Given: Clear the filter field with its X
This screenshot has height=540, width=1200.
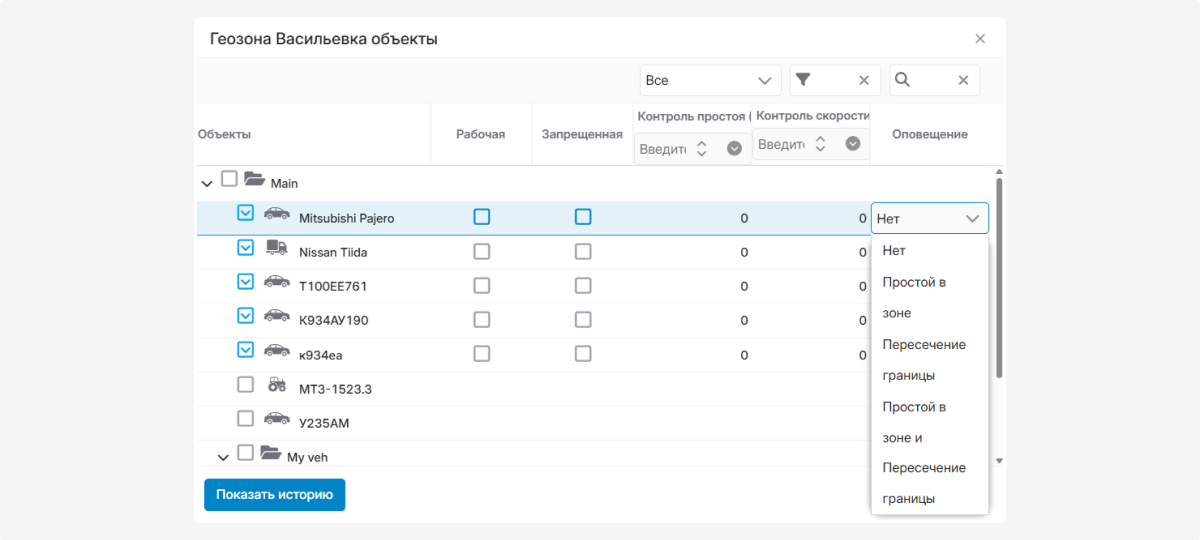Looking at the screenshot, I should [x=864, y=80].
